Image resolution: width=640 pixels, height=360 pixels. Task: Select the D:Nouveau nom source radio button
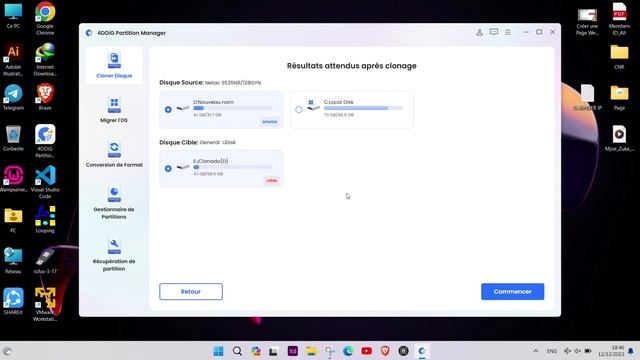coord(168,109)
